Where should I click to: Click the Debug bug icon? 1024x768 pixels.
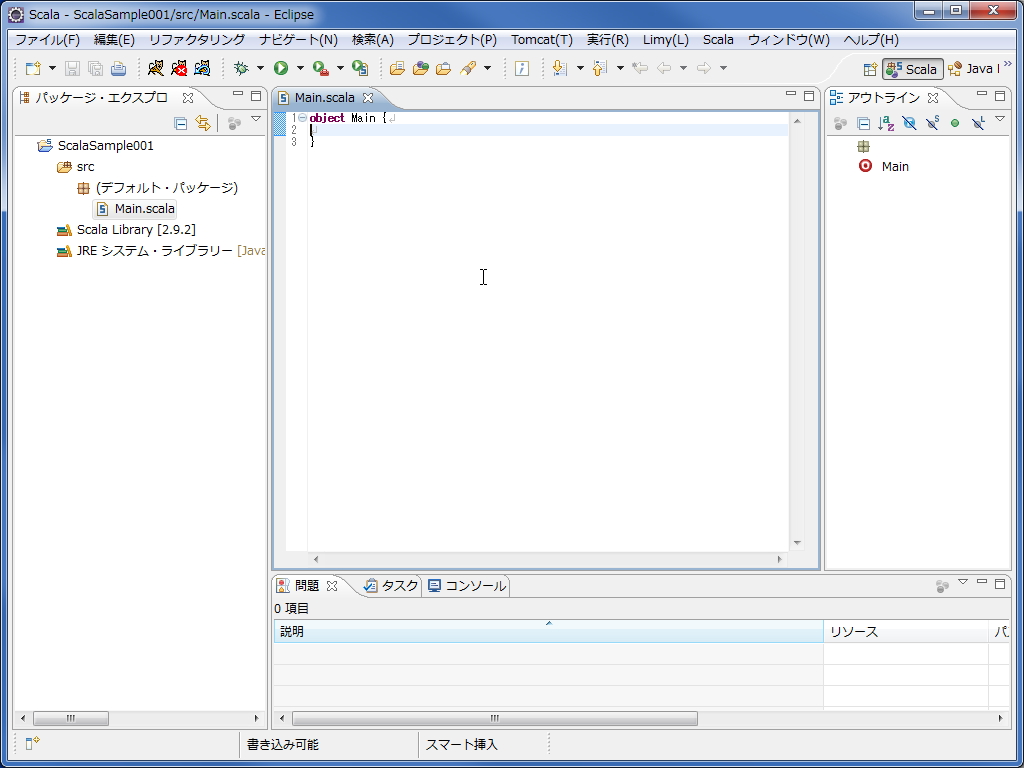[x=242, y=68]
